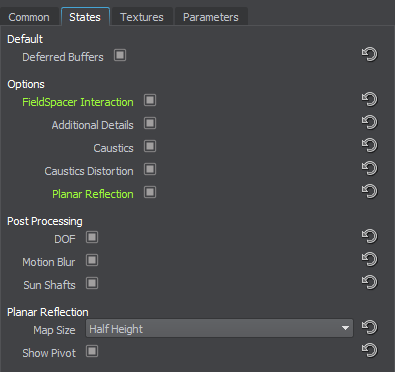Reset the Motion Blur state
This screenshot has width=395, height=372.
[369, 259]
